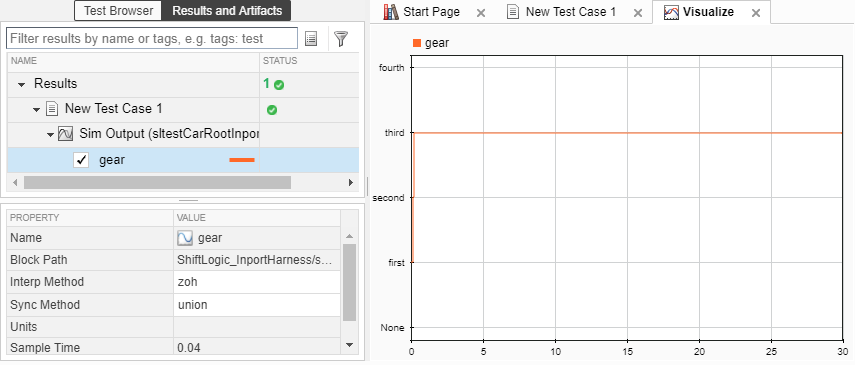The width and height of the screenshot is (855, 365).
Task: Click the properties vertical scrollbar thumb
Action: (350, 283)
